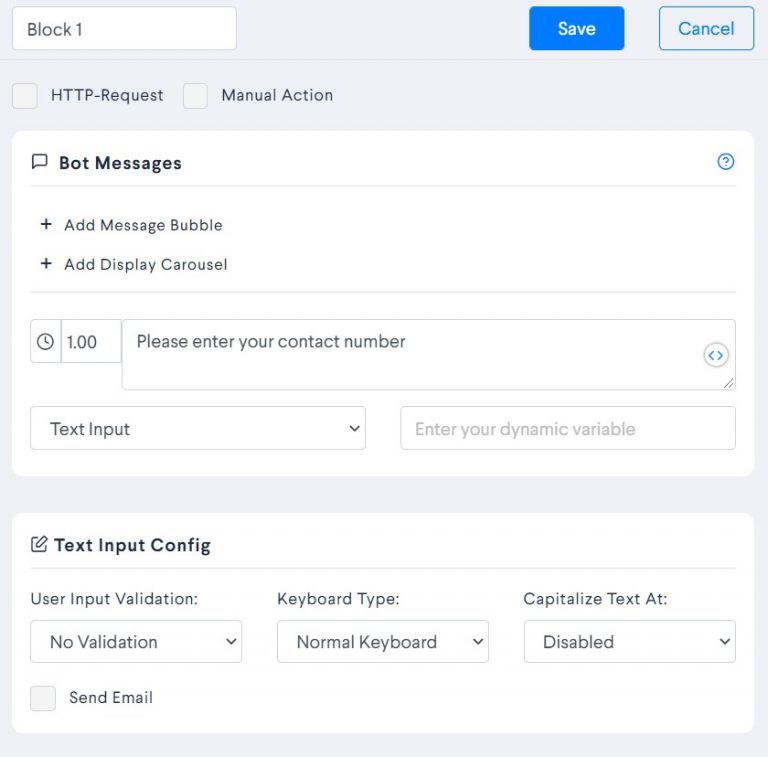Click the insert variable code icon
768x757 pixels.
pyautogui.click(x=716, y=355)
